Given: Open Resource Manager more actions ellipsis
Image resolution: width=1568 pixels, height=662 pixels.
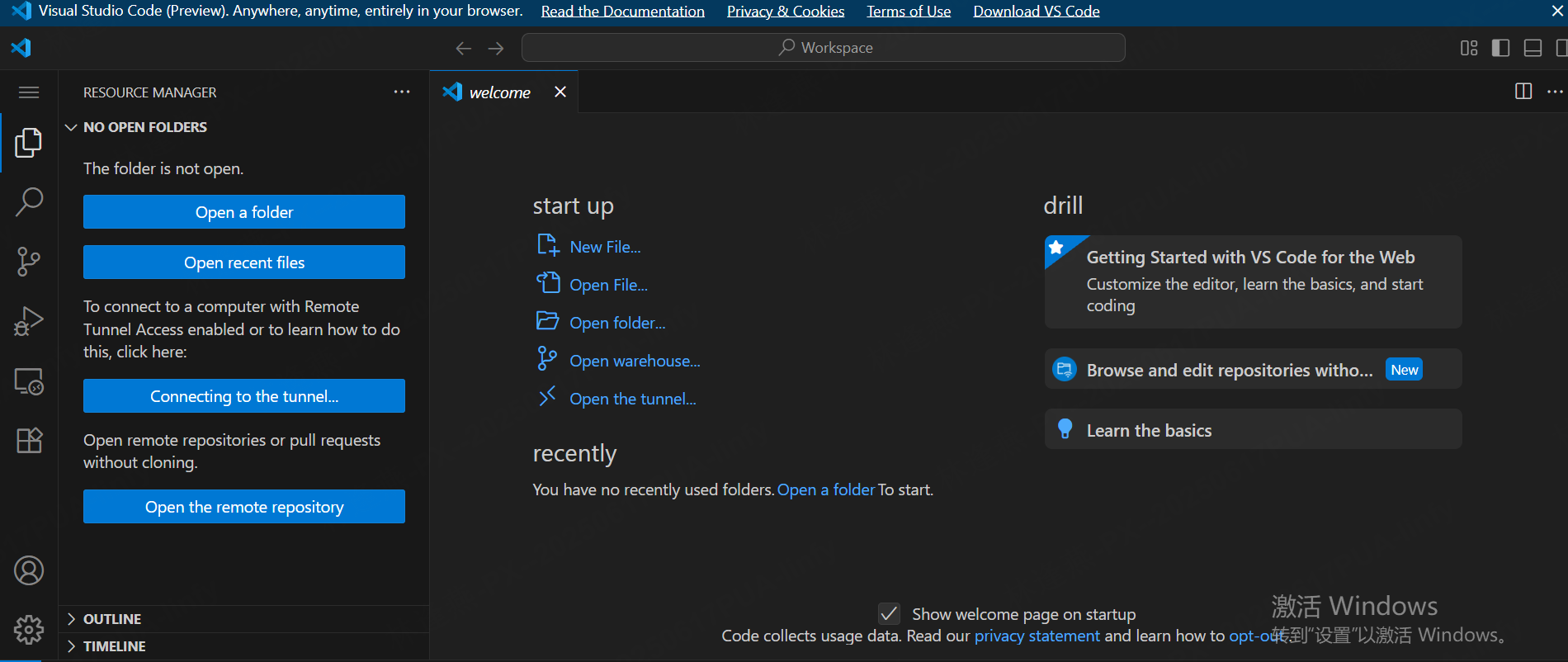Looking at the screenshot, I should 402,92.
